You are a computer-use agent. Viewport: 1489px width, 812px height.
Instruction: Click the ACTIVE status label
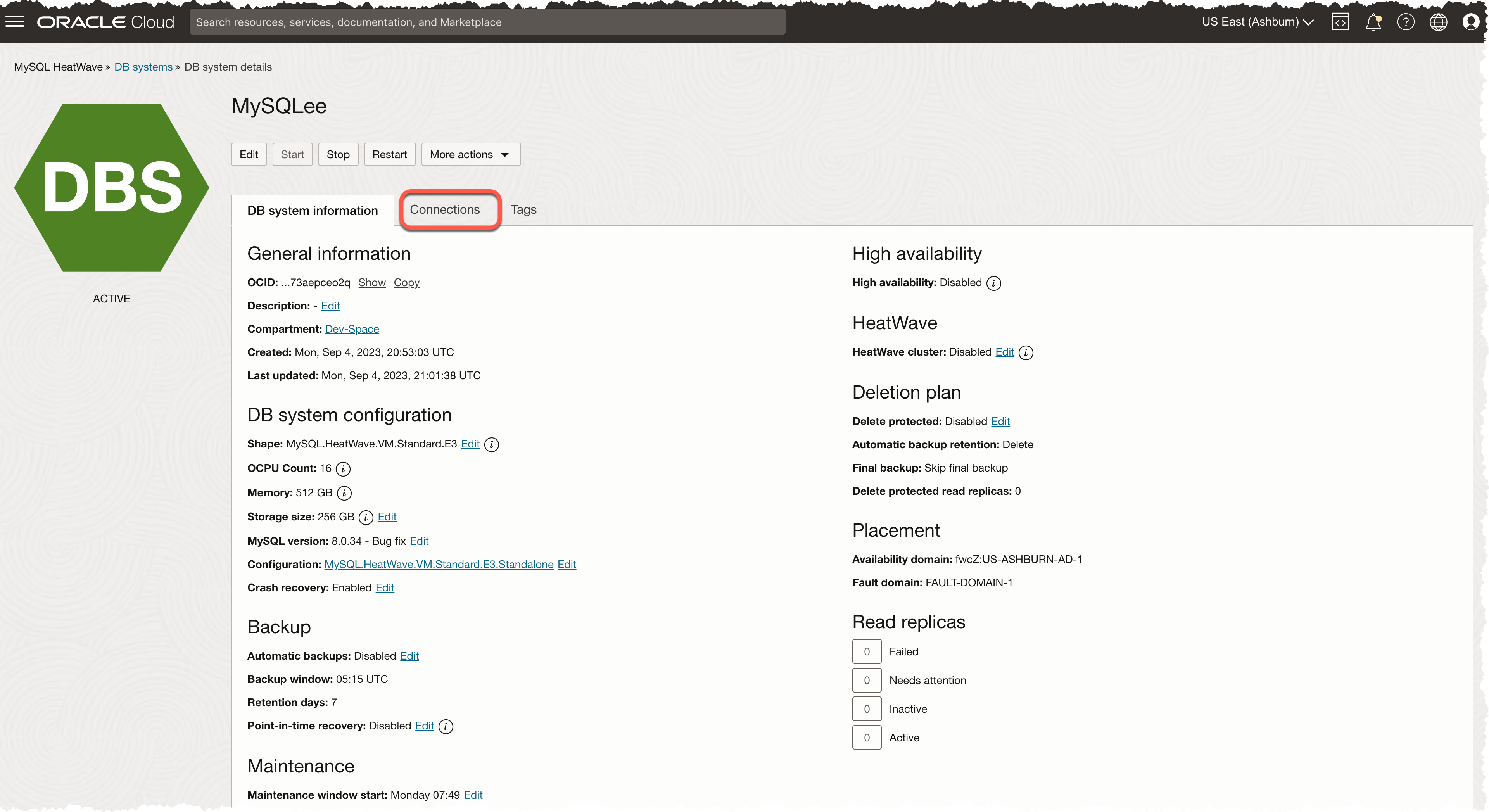[x=112, y=299]
